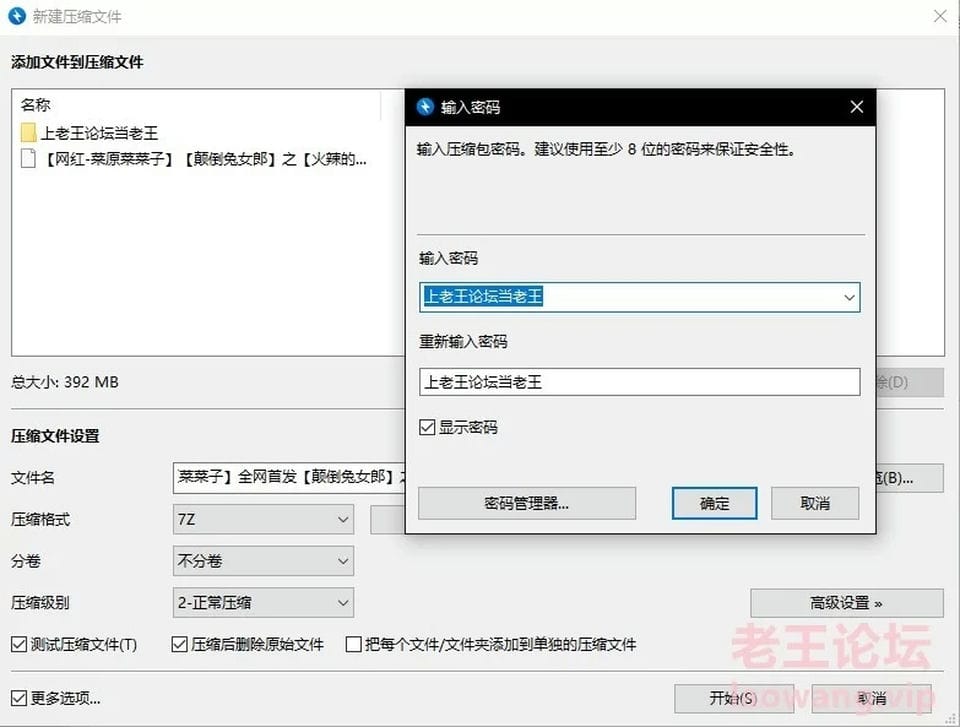Click the Bandizip logo in password dialog title

coord(425,107)
